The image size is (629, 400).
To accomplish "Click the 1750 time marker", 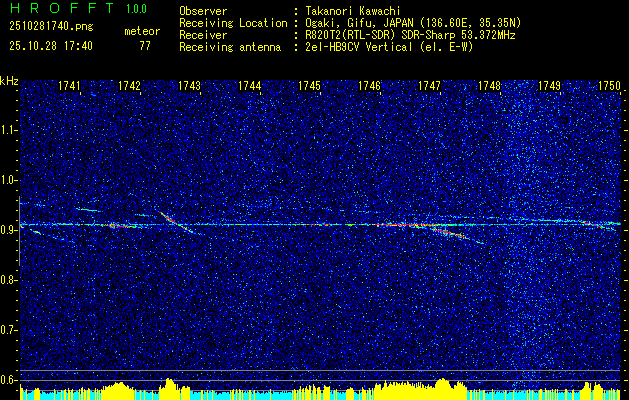I will click(x=609, y=85).
